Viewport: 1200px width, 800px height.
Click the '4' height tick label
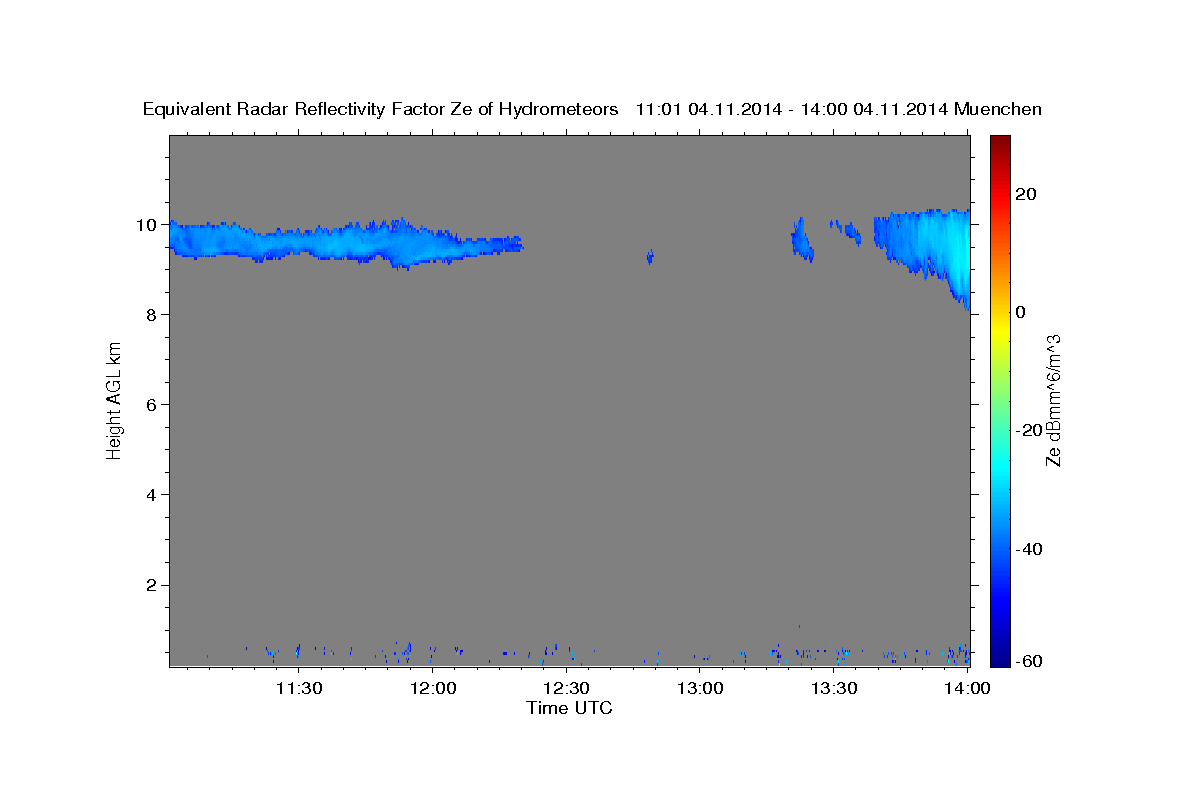[153, 495]
